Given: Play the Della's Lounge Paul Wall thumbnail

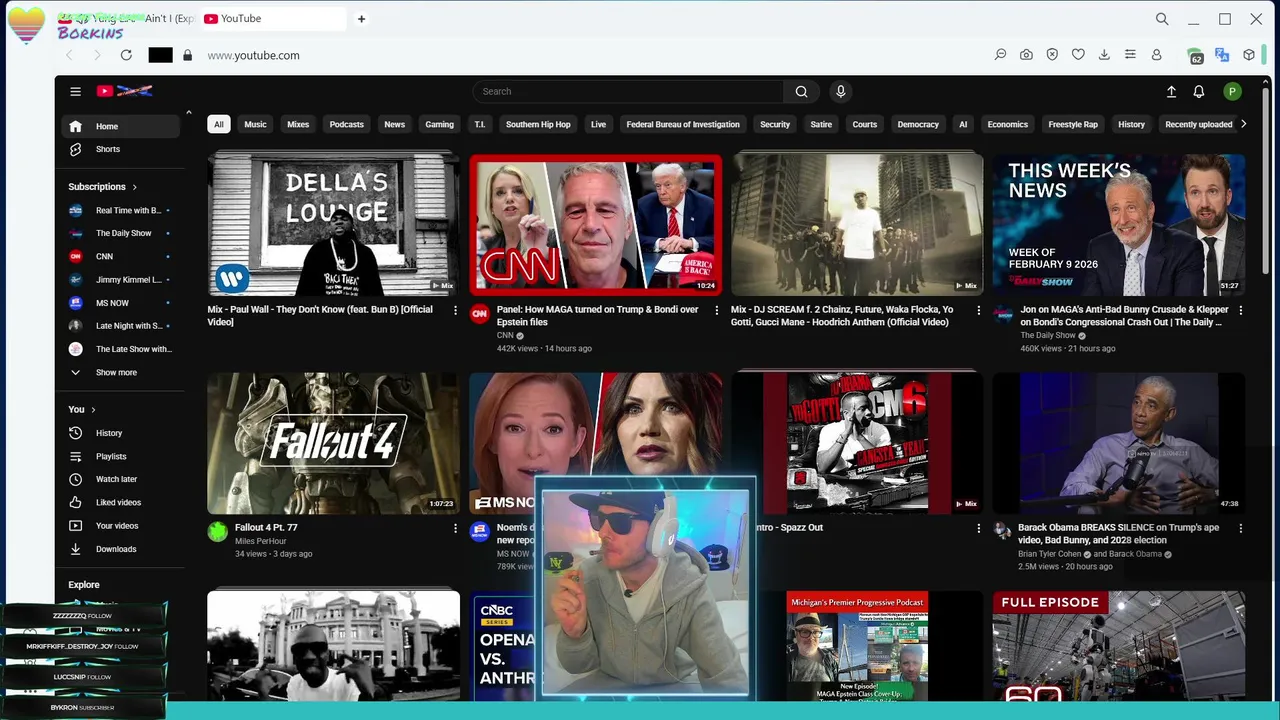Looking at the screenshot, I should [333, 225].
